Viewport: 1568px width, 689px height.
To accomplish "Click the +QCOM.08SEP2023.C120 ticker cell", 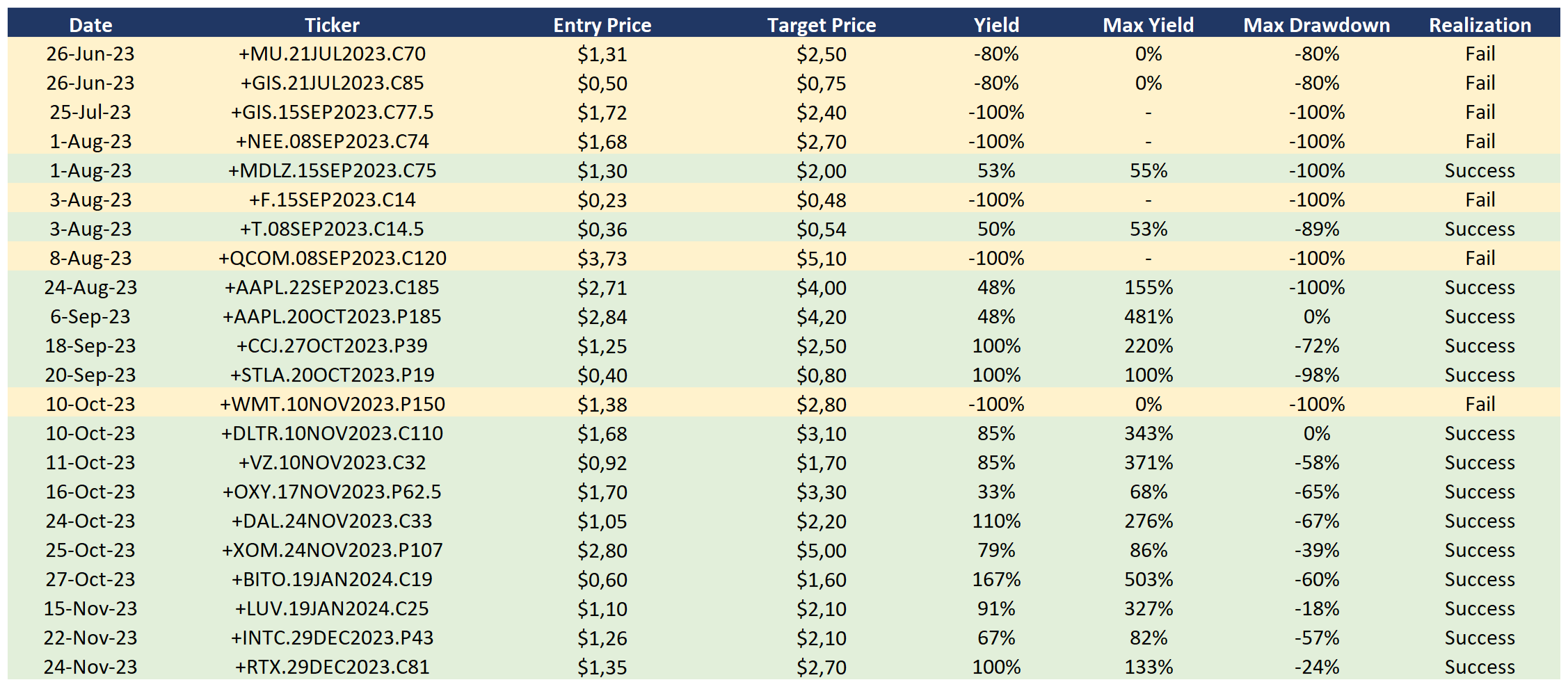I will 332,259.
